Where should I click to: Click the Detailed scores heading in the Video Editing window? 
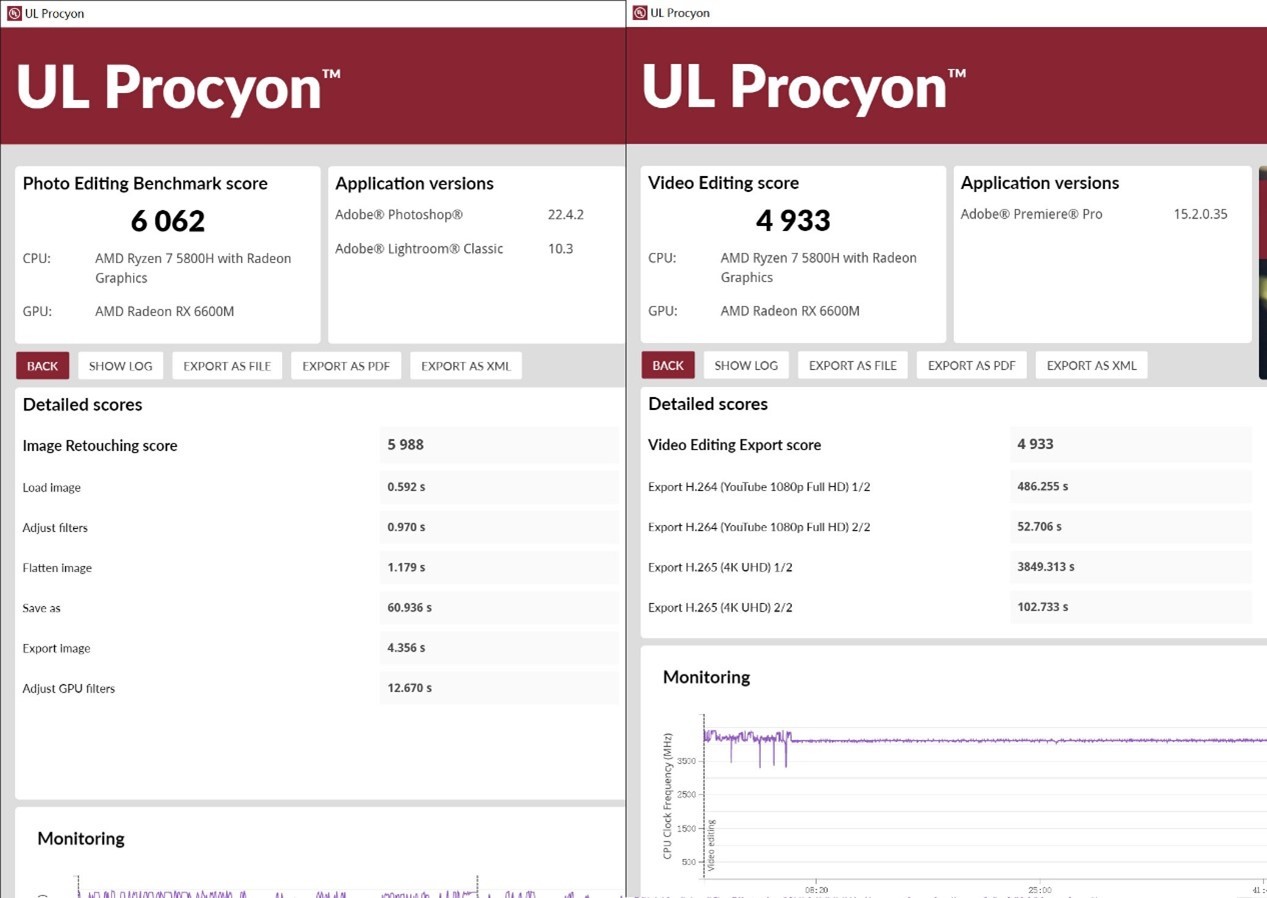(x=708, y=404)
